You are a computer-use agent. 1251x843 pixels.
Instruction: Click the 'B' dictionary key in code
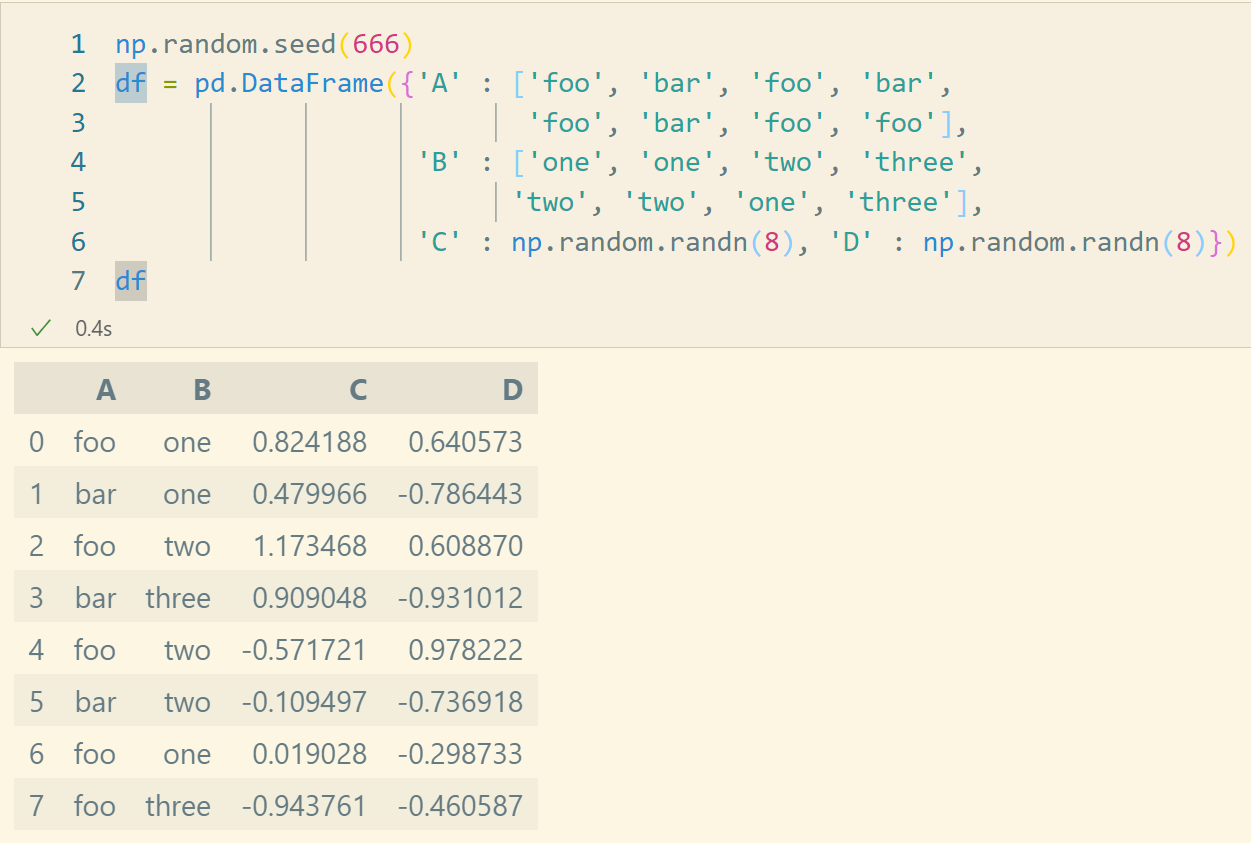coord(439,162)
